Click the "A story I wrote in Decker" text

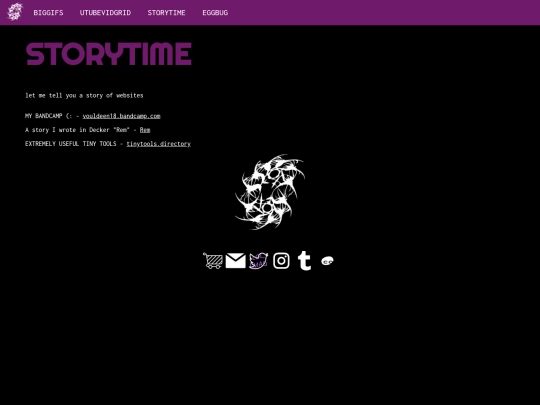tap(67, 130)
